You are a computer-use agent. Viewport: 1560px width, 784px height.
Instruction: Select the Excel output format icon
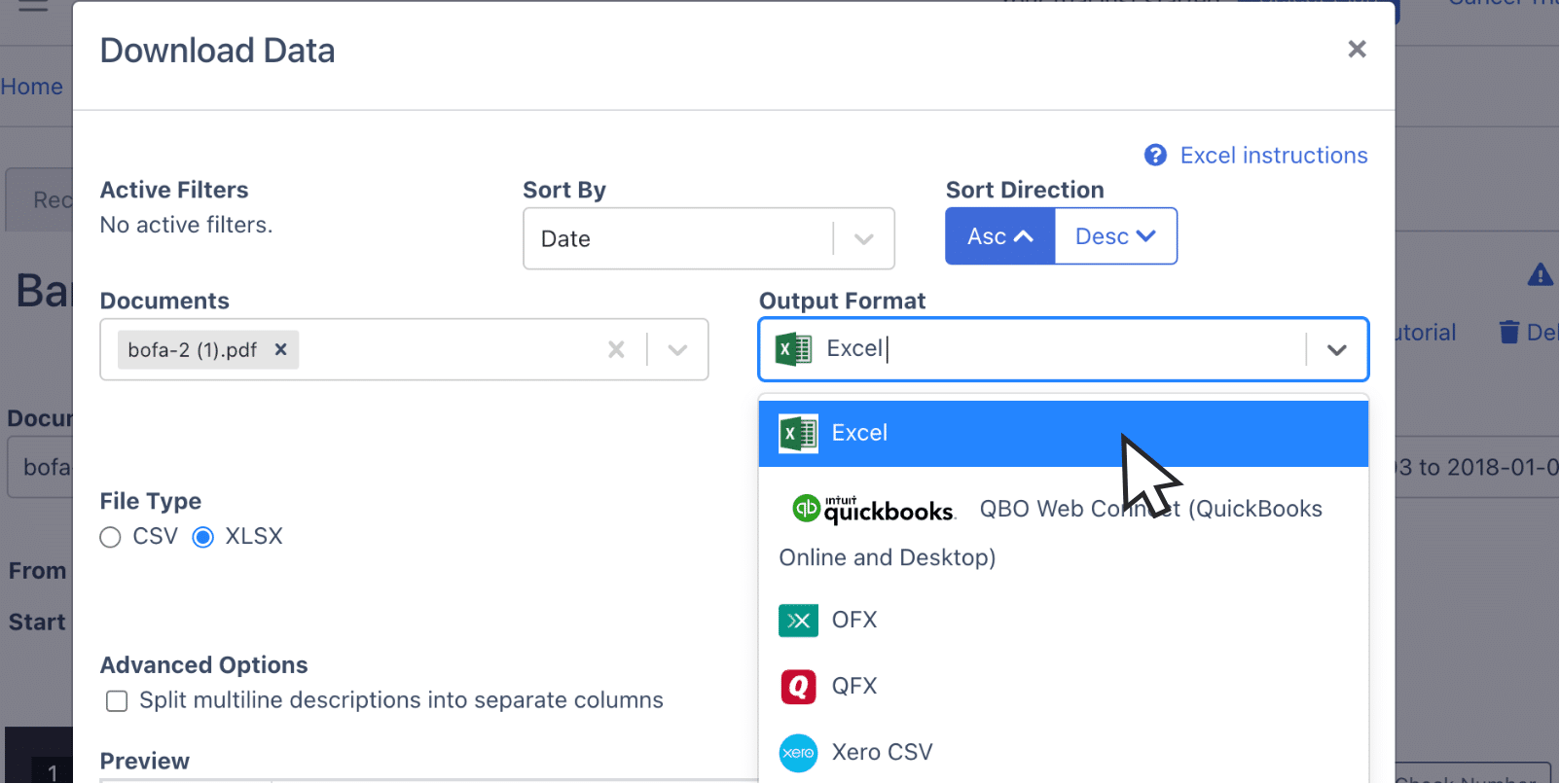tap(798, 433)
